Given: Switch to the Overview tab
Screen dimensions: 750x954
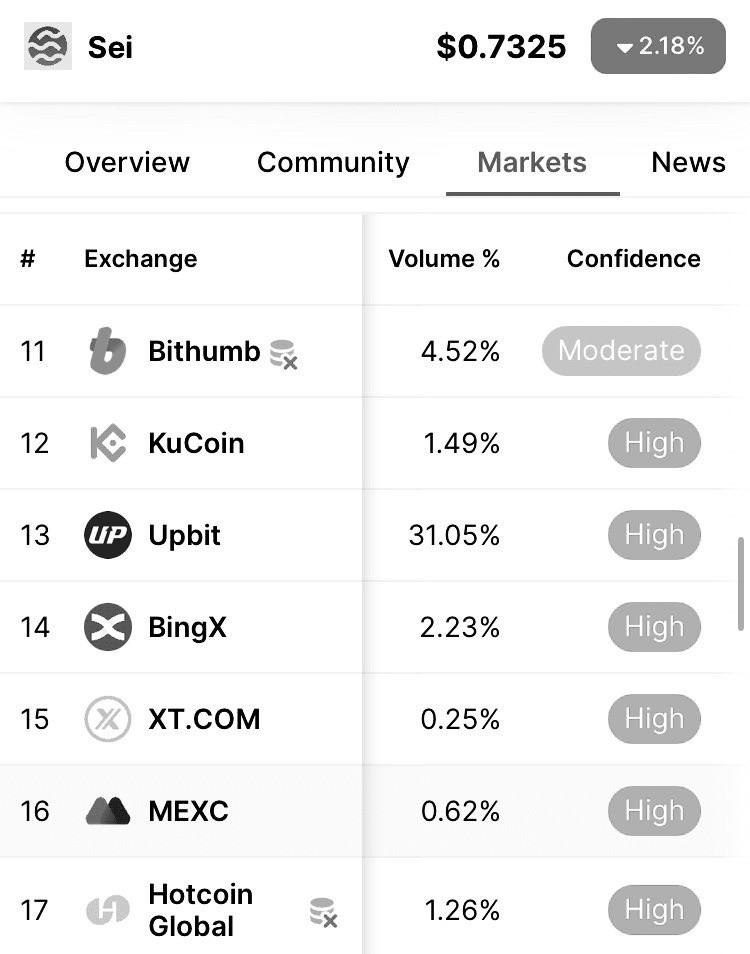Looking at the screenshot, I should [127, 162].
